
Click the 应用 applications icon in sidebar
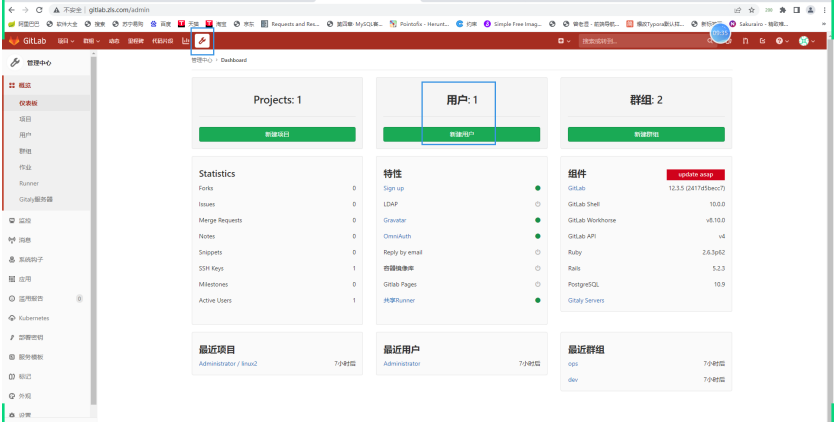(12, 279)
